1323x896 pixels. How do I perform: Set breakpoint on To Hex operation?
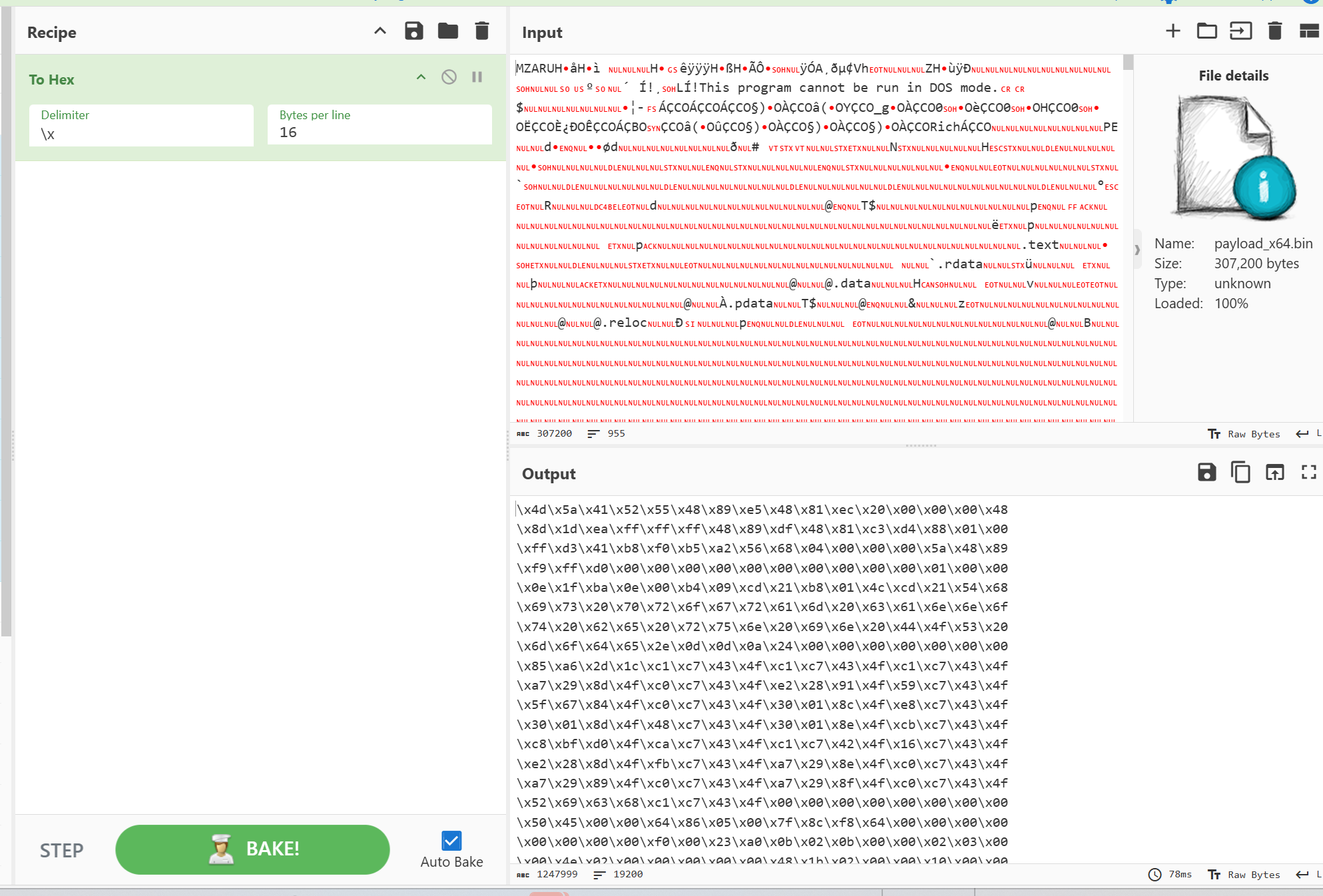click(x=477, y=77)
